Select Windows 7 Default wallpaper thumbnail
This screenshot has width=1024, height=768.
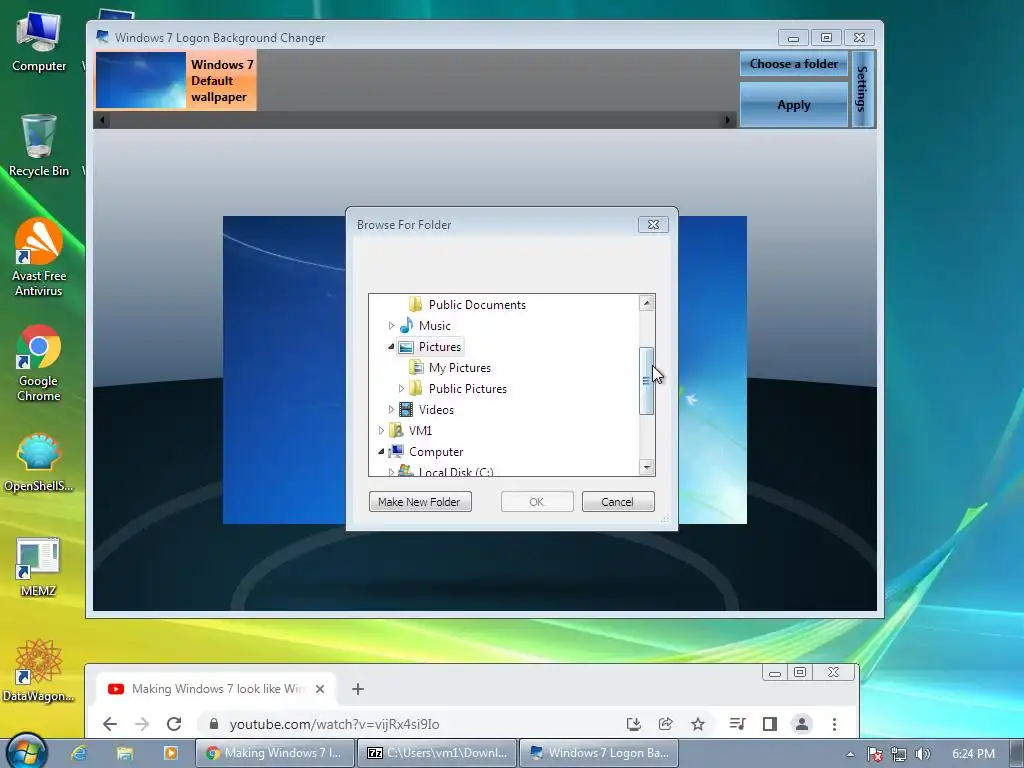tap(176, 81)
